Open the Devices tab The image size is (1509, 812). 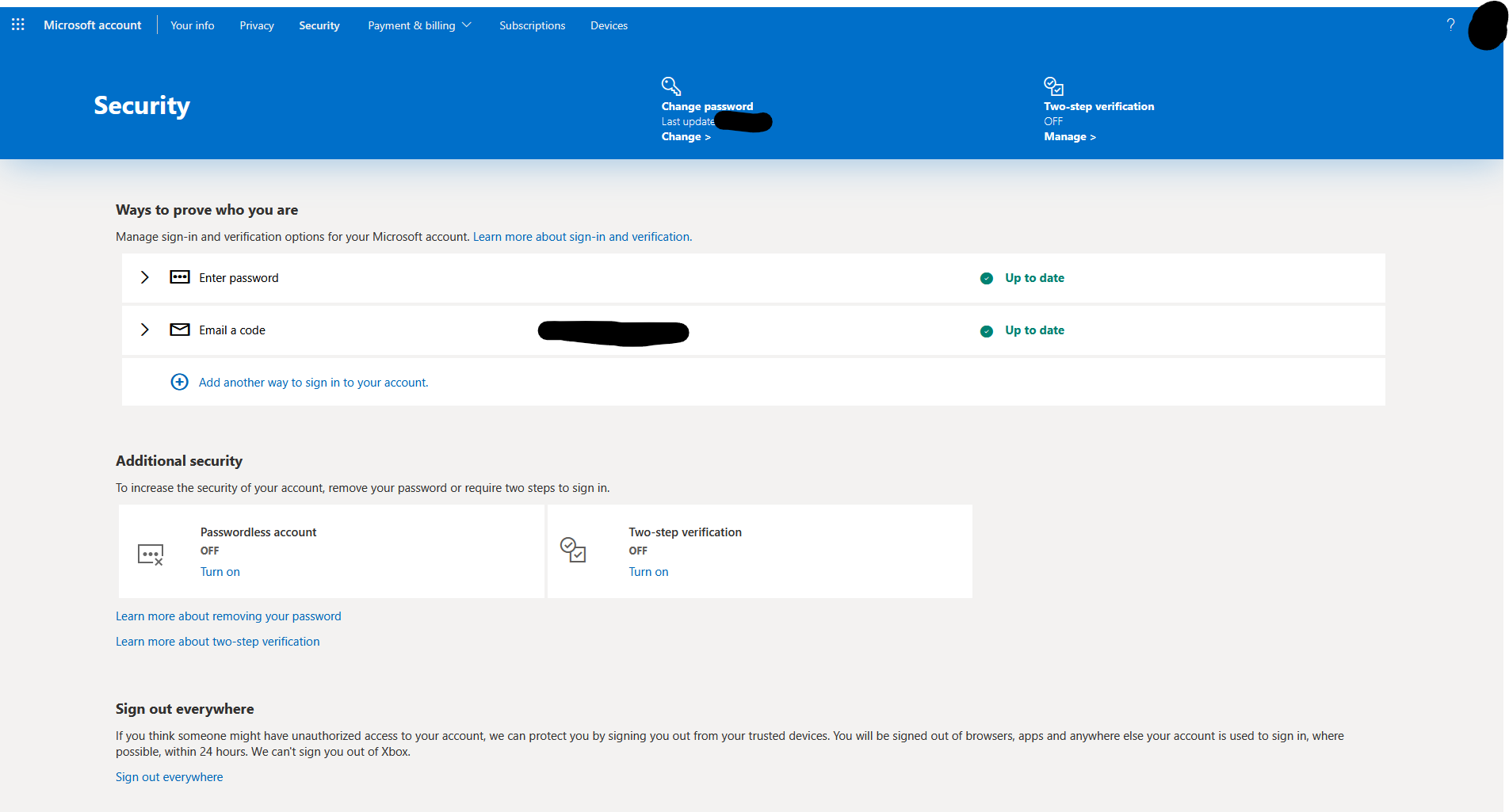(x=609, y=25)
